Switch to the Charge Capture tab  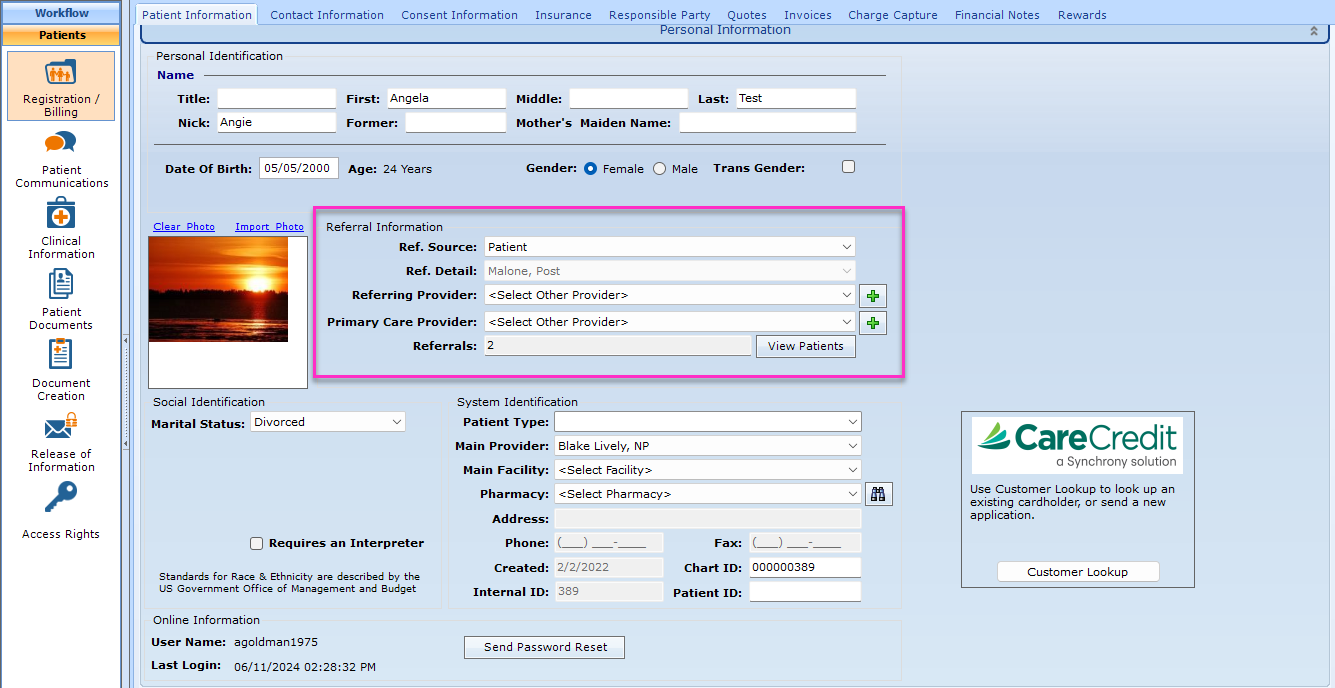tap(892, 14)
